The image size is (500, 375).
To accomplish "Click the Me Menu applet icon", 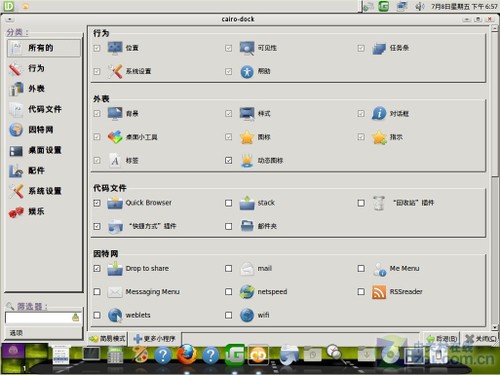I will 379,269.
